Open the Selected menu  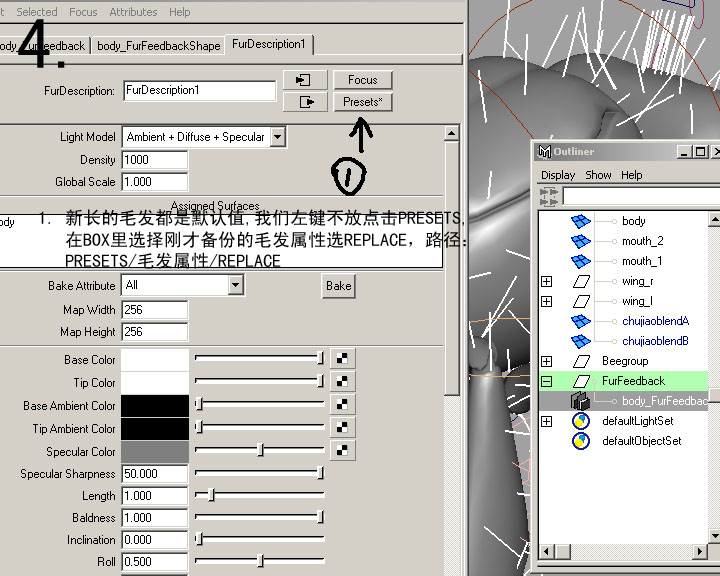pyautogui.click(x=37, y=12)
